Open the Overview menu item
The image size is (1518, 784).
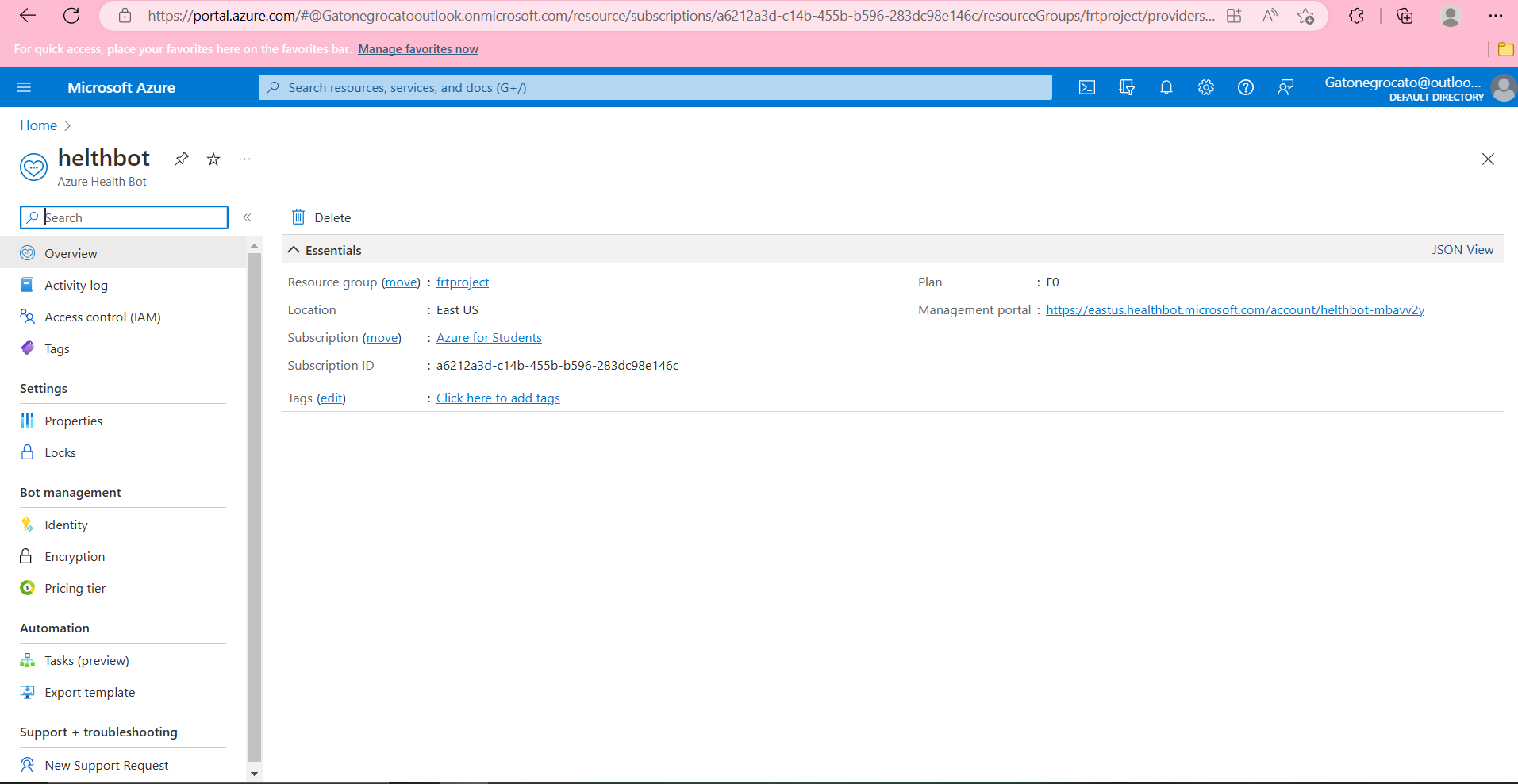123,253
